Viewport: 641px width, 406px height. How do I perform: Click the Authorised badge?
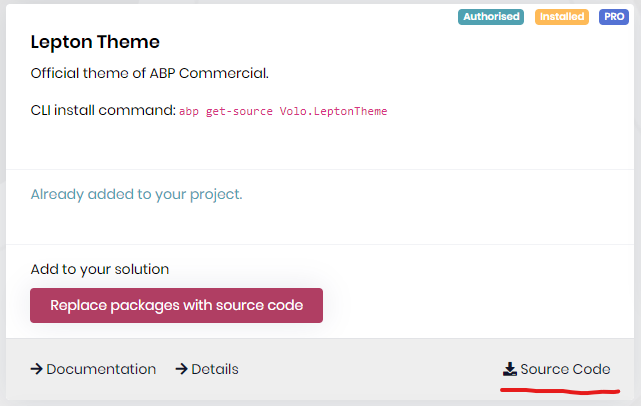coord(491,17)
